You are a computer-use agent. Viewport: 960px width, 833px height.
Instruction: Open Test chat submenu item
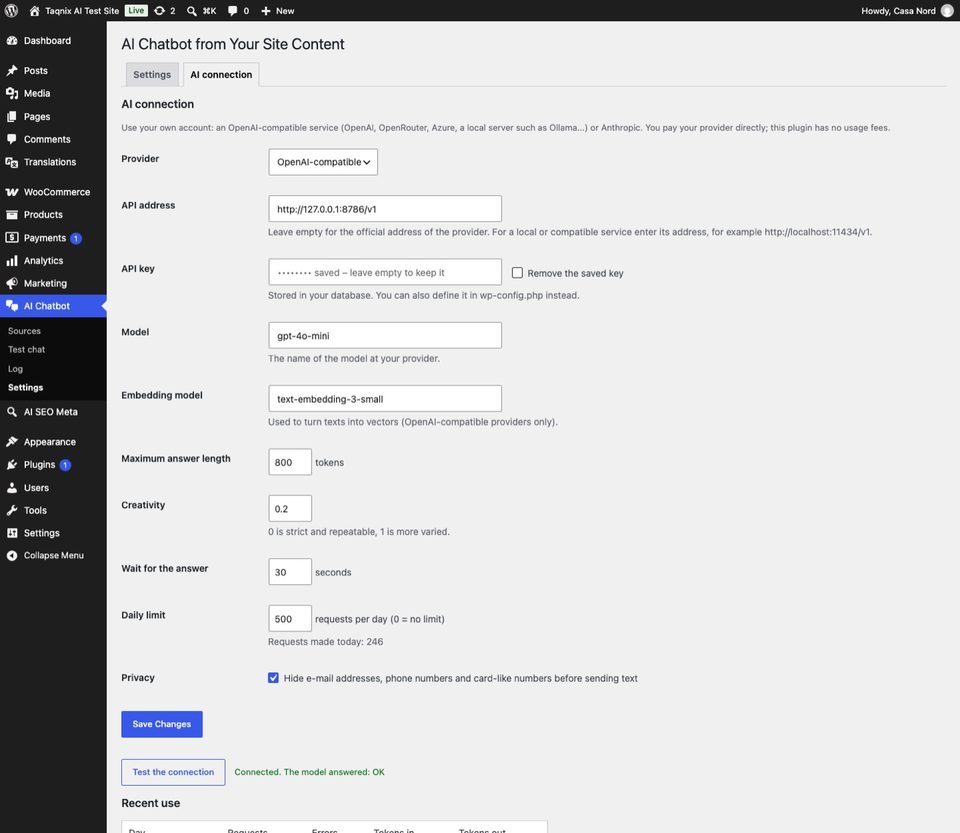pyautogui.click(x=26, y=349)
